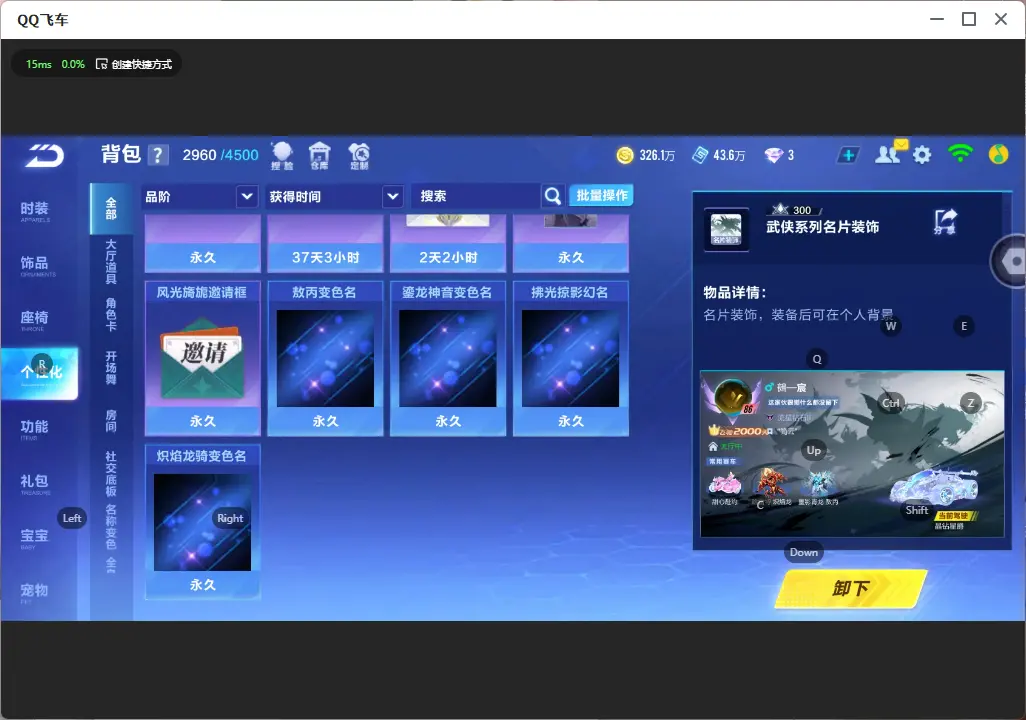The image size is (1026, 720).
Task: Click the 15ms latency indicator
Action: [x=39, y=64]
